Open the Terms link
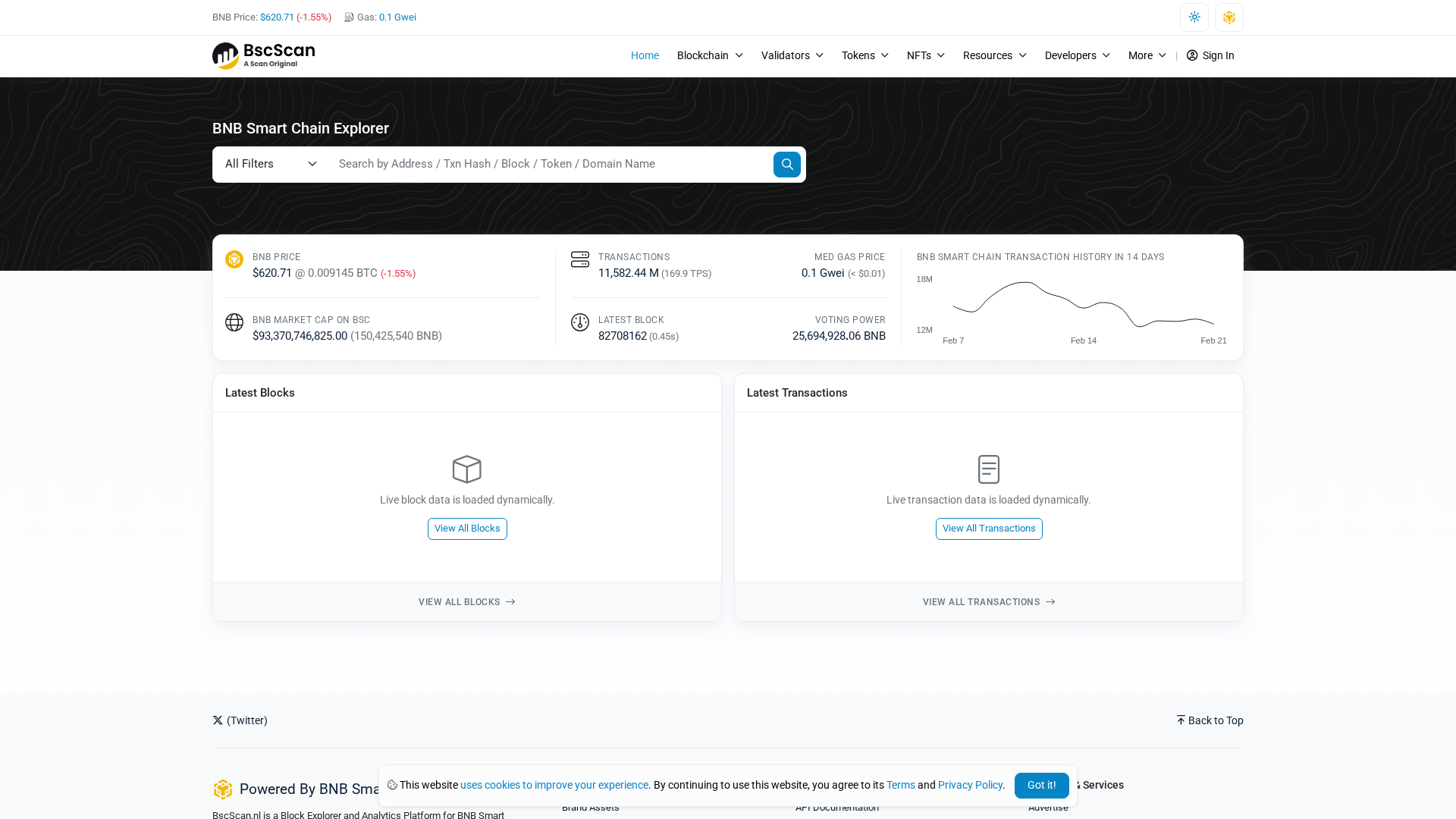This screenshot has width=1456, height=819. tap(901, 785)
